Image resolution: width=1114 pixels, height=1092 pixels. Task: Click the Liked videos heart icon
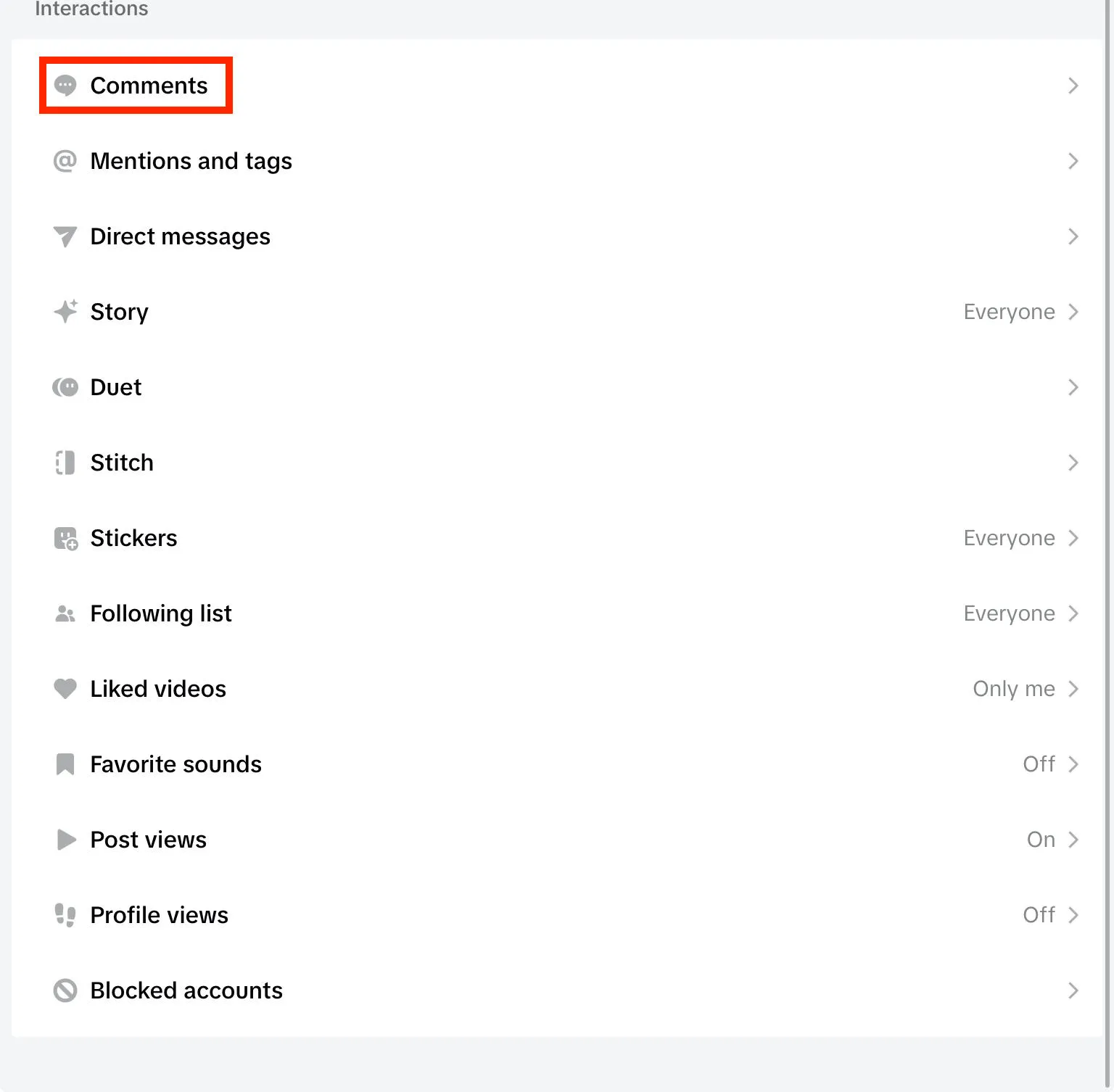65,689
